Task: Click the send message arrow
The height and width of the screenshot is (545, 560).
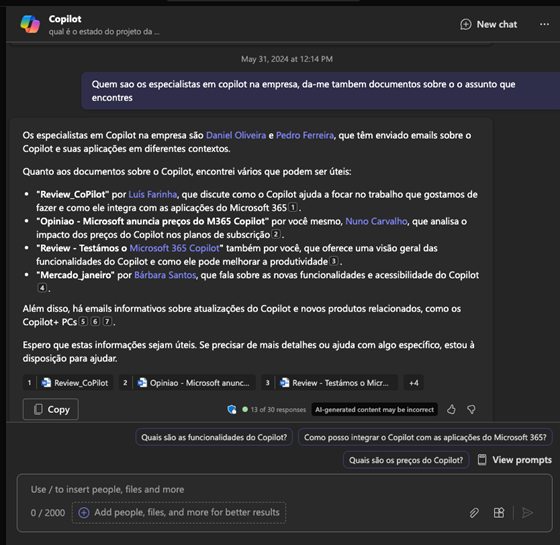Action: [x=528, y=513]
